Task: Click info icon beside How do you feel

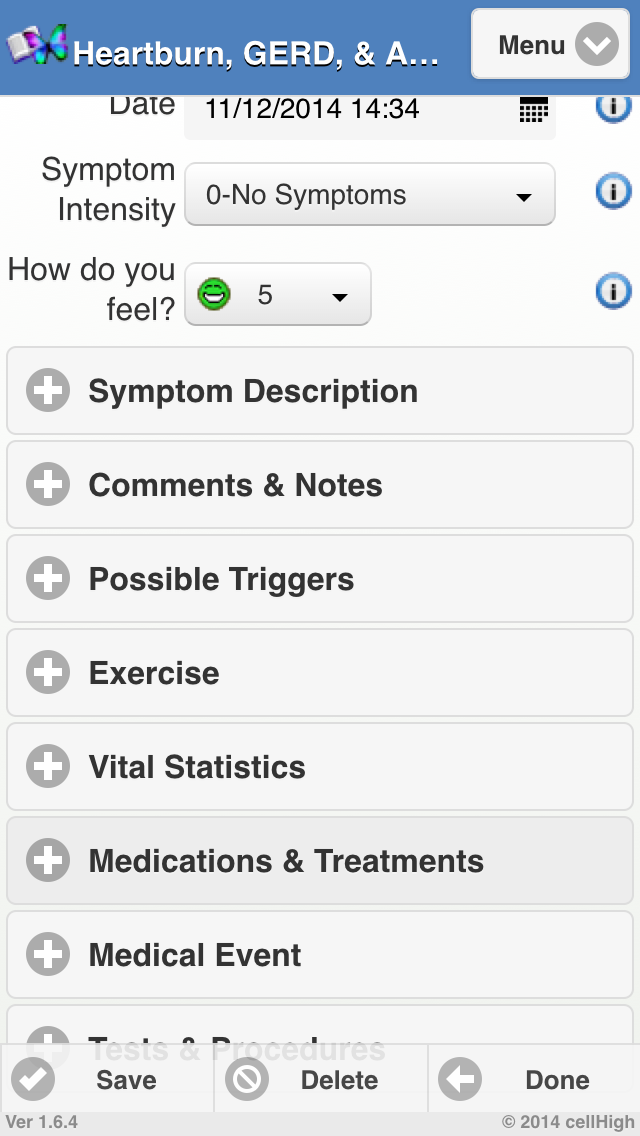Action: click(x=613, y=291)
